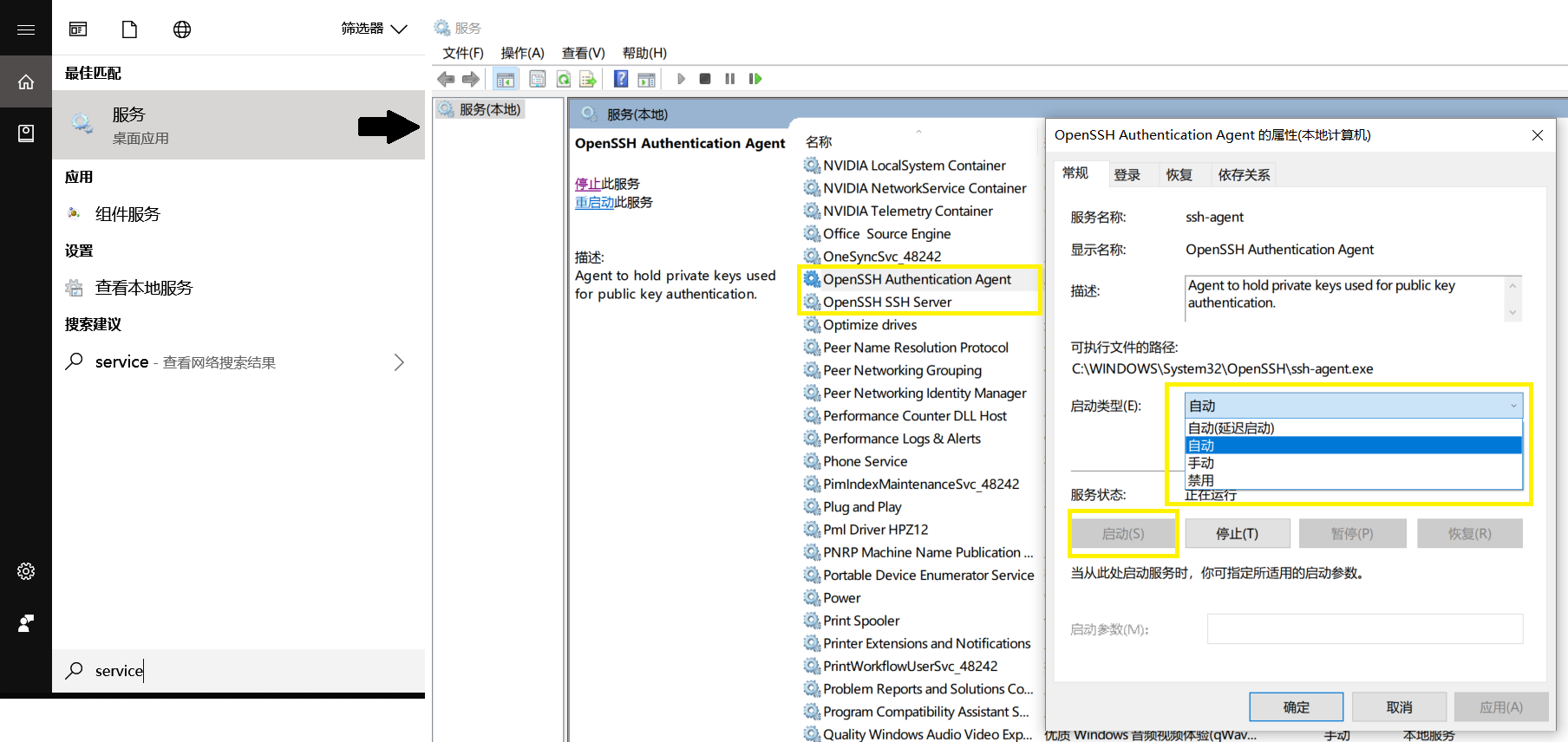Viewport: 1568px width, 742px height.
Task: Click the Restart Service toolbar icon
Action: coord(755,79)
